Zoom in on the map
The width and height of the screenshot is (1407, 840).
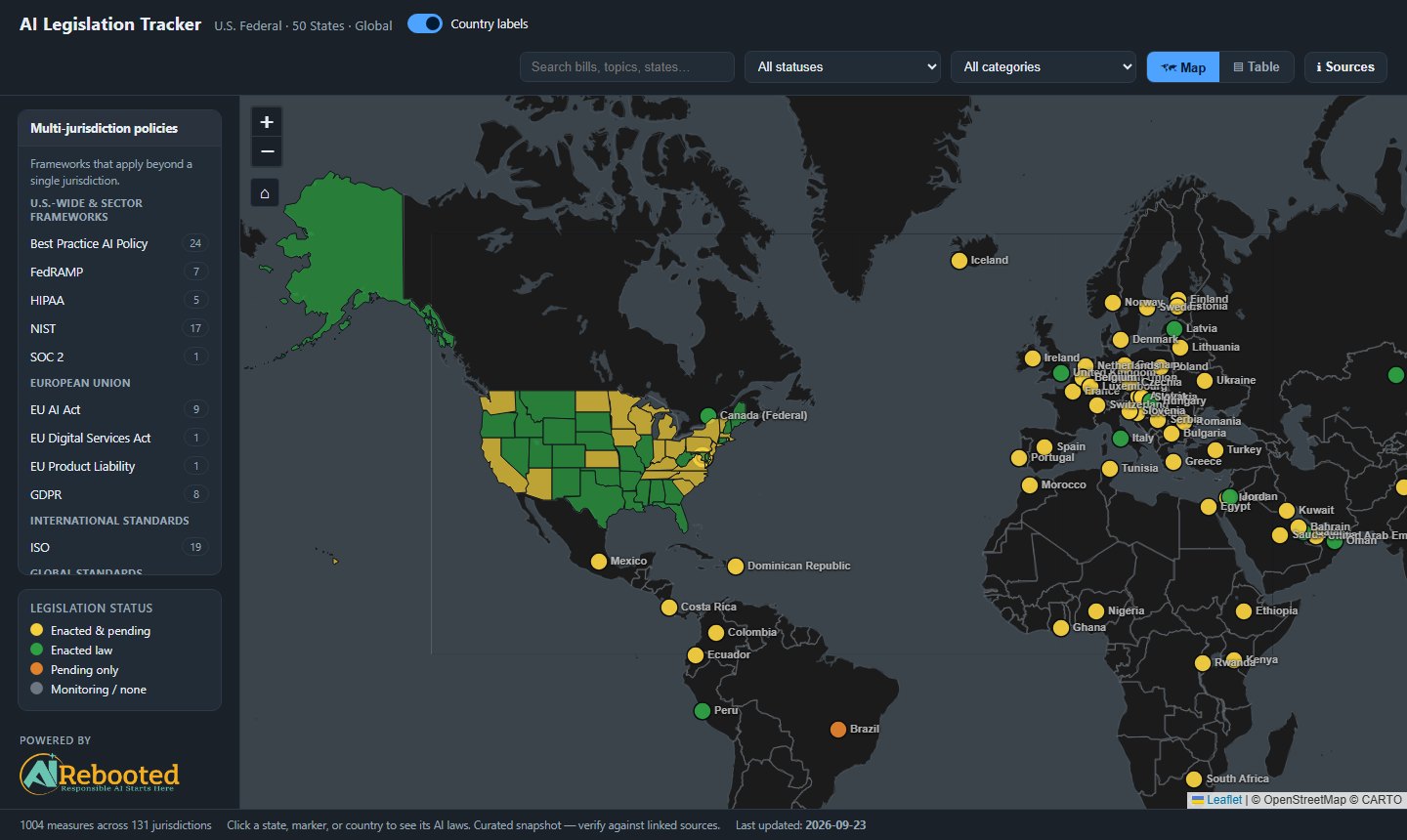(x=267, y=122)
